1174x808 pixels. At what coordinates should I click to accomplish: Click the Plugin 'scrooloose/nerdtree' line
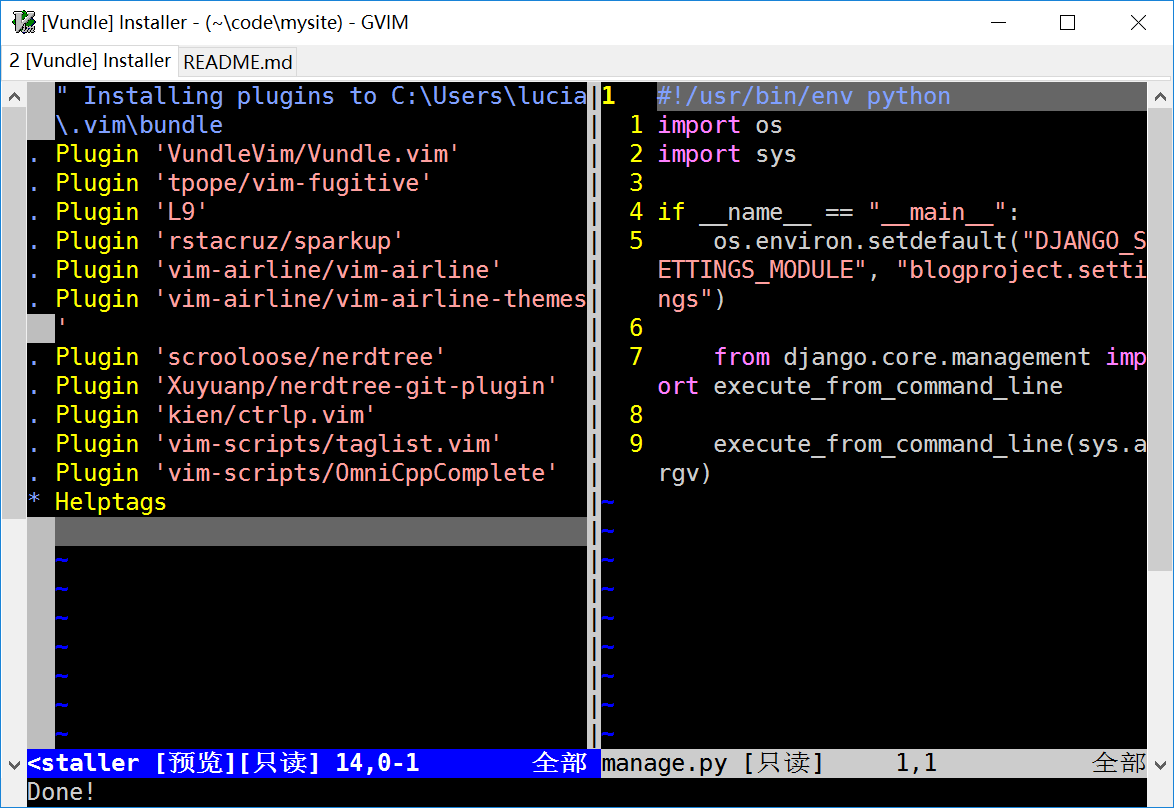pyautogui.click(x=250, y=356)
